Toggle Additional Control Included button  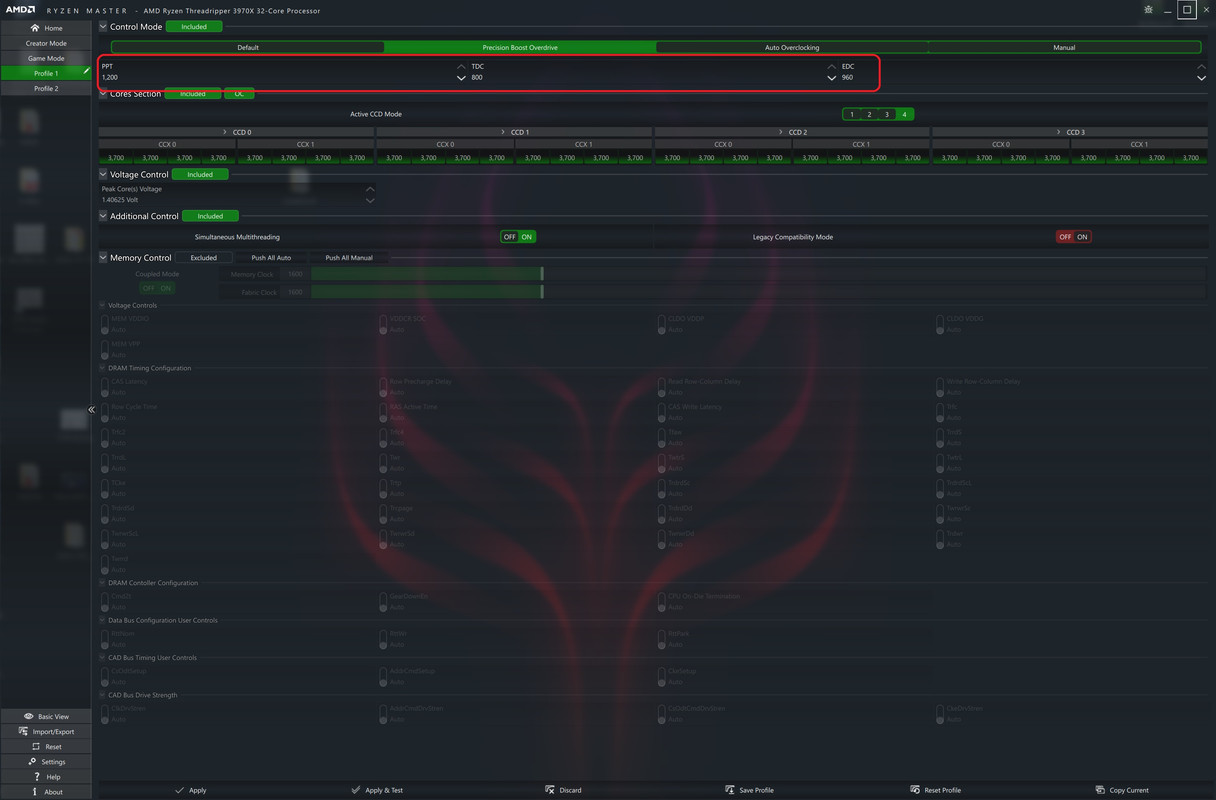point(210,216)
